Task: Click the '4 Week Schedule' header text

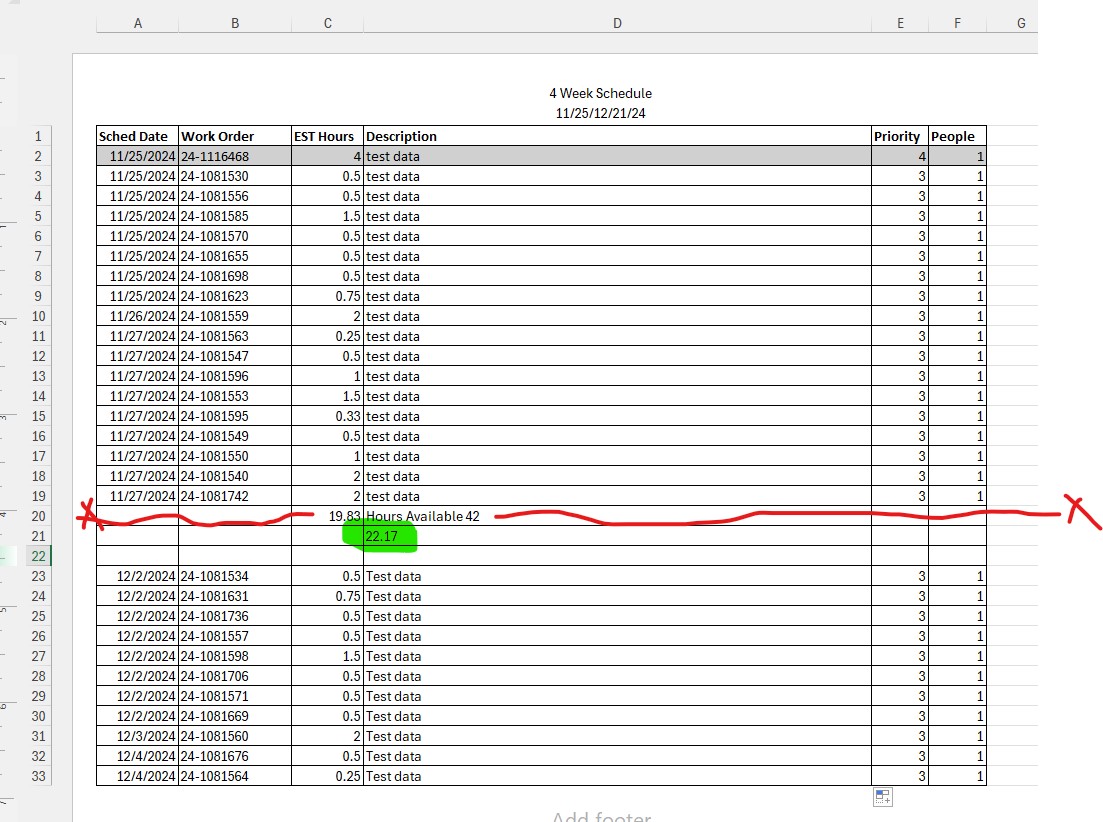Action: click(601, 93)
